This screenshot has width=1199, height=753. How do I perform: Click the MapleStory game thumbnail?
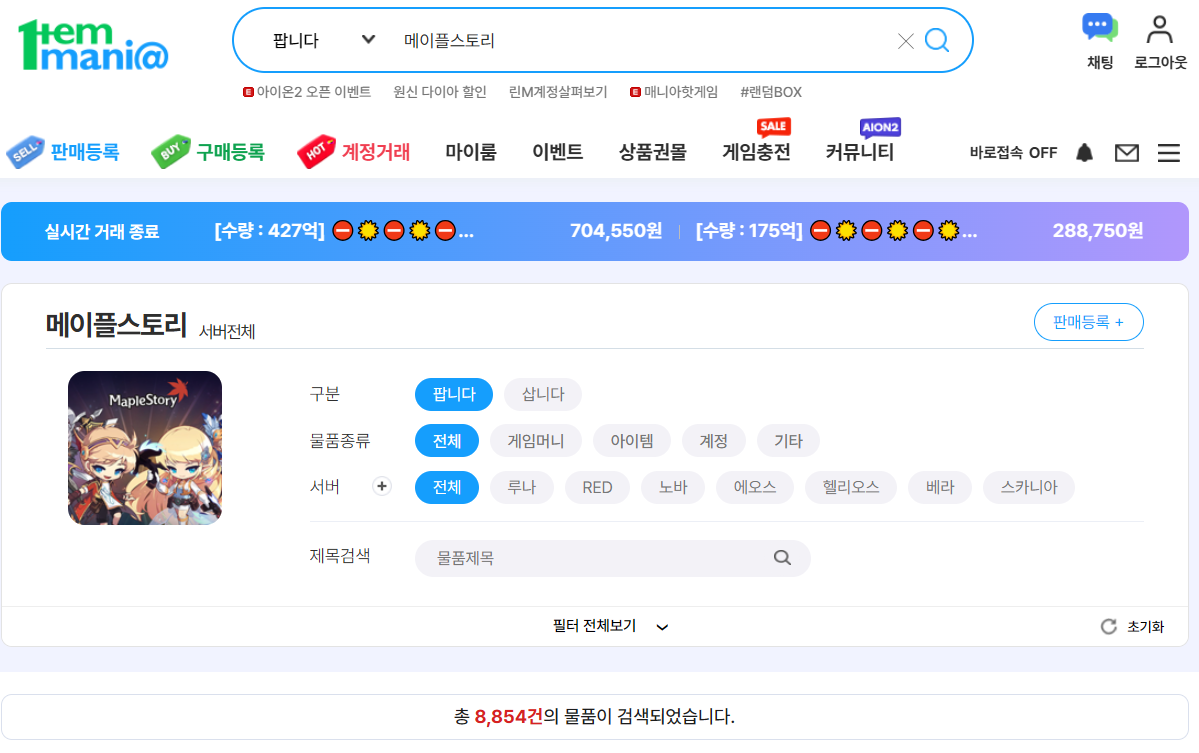pyautogui.click(x=145, y=448)
